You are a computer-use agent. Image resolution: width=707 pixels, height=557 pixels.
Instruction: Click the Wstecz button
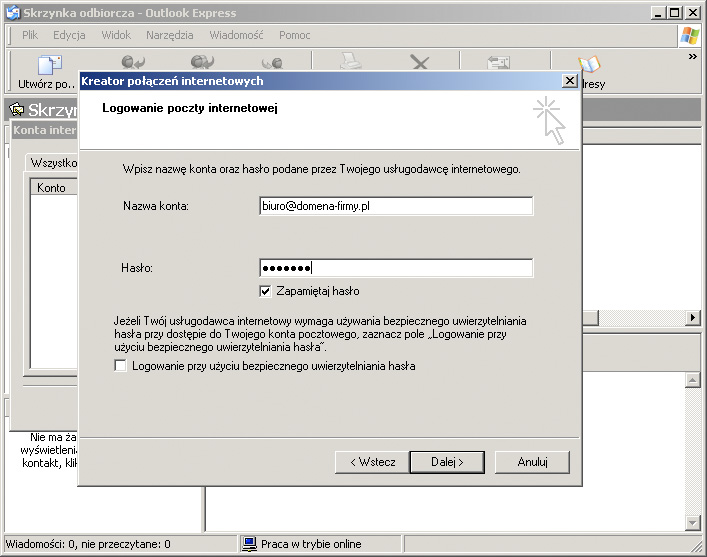pos(372,462)
